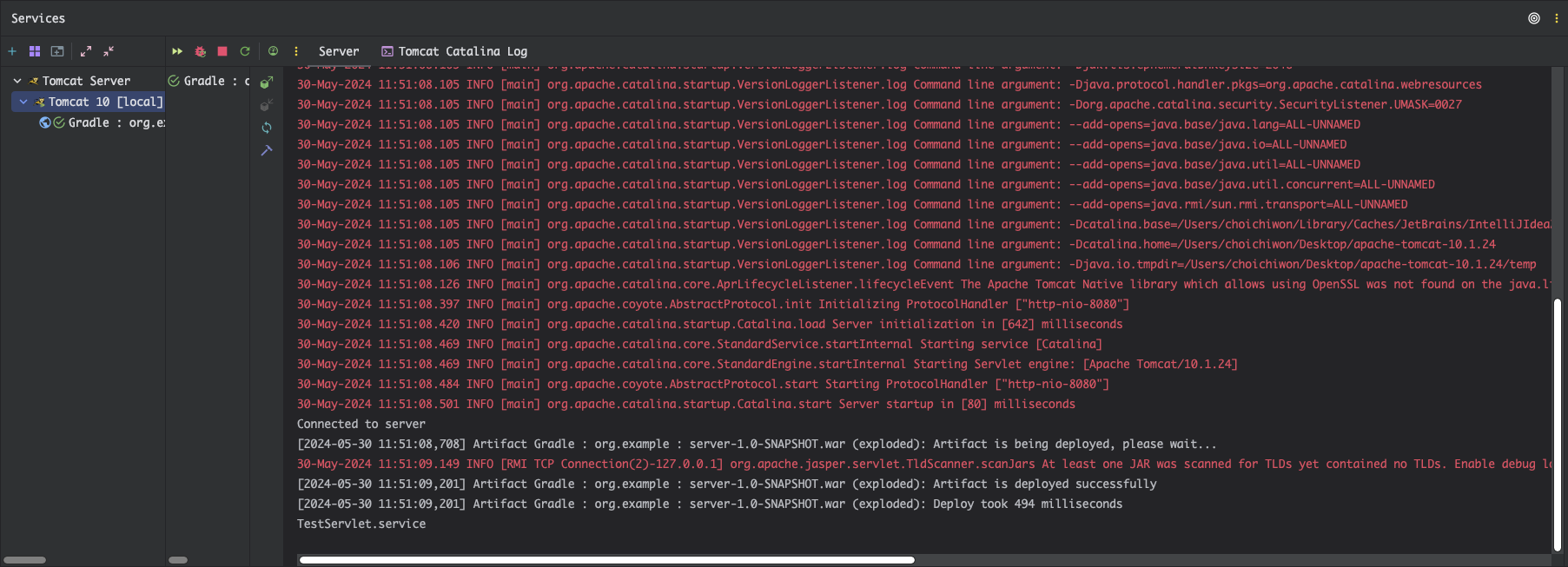Click the 'Connected to server' log line

[361, 424]
